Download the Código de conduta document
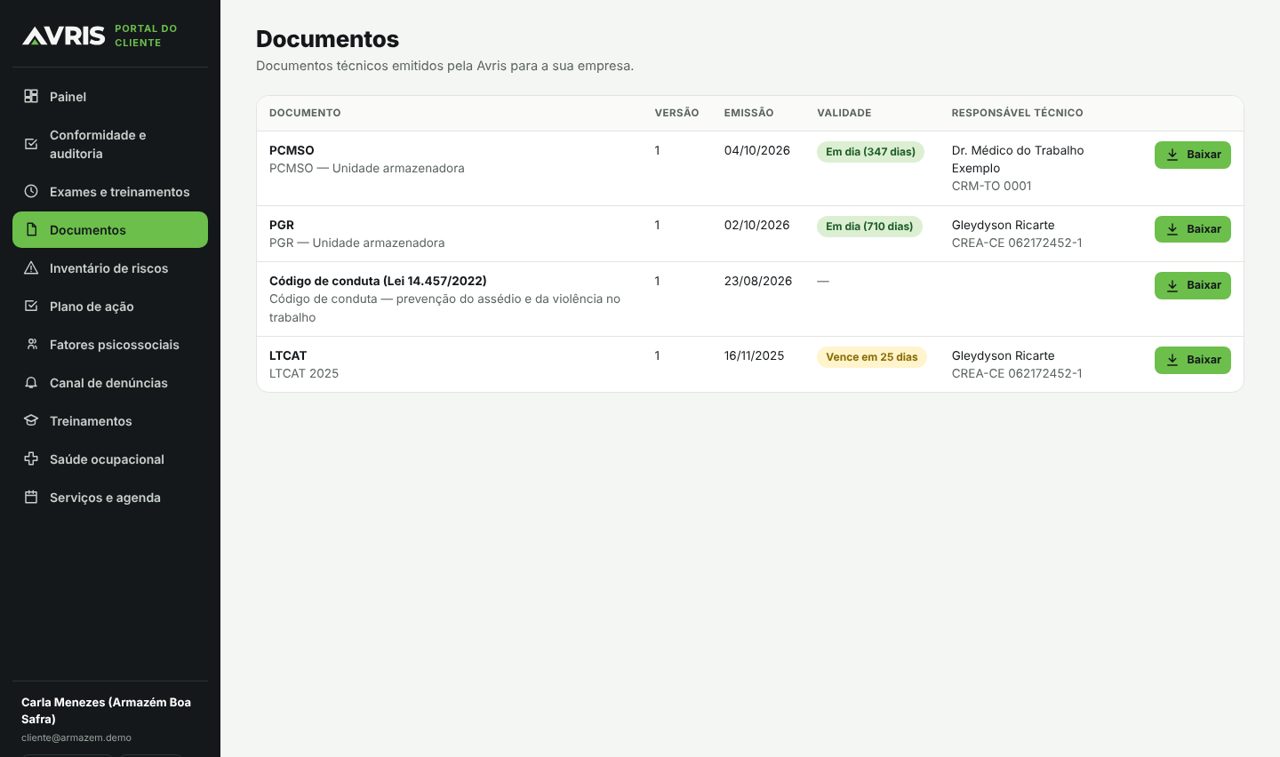 click(x=1192, y=285)
